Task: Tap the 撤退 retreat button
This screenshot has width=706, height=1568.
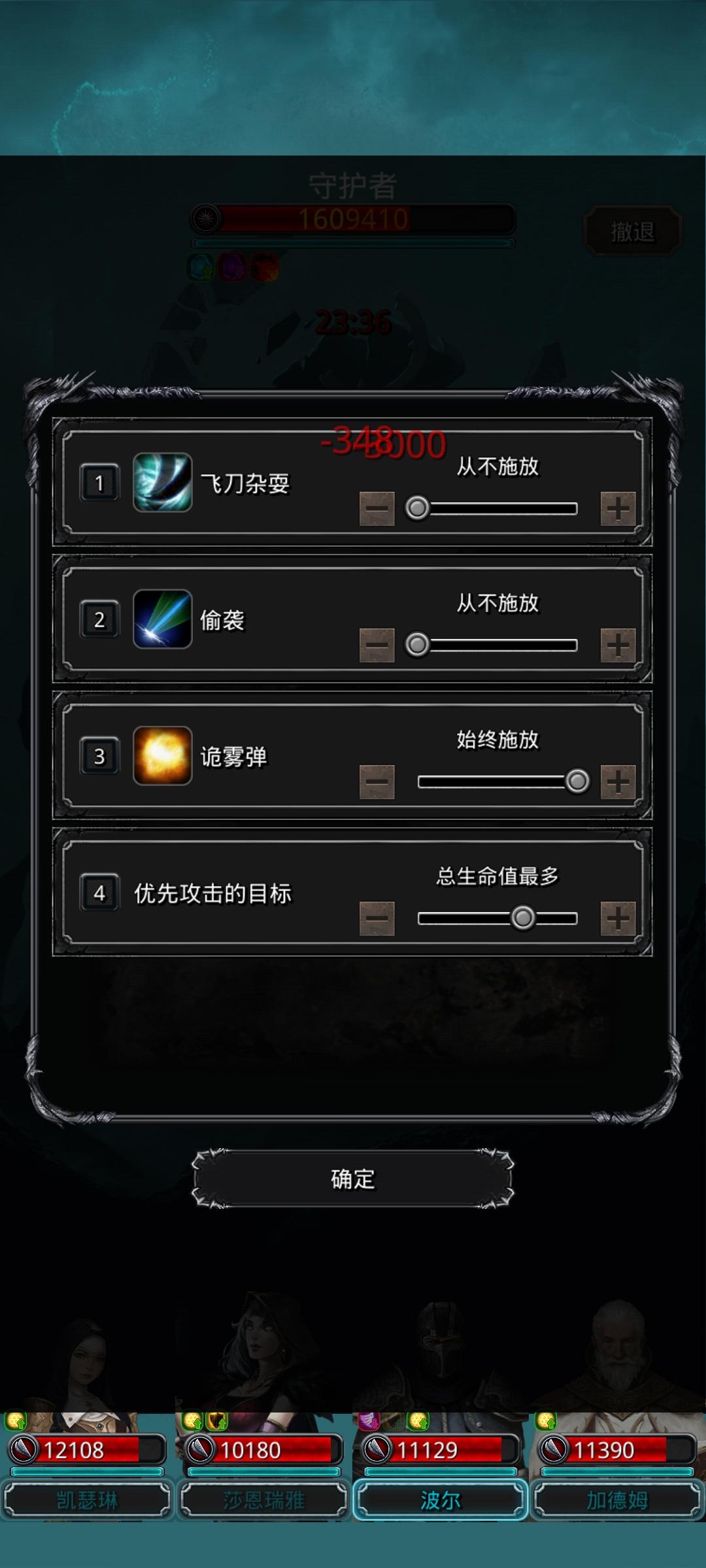Action: pos(632,231)
